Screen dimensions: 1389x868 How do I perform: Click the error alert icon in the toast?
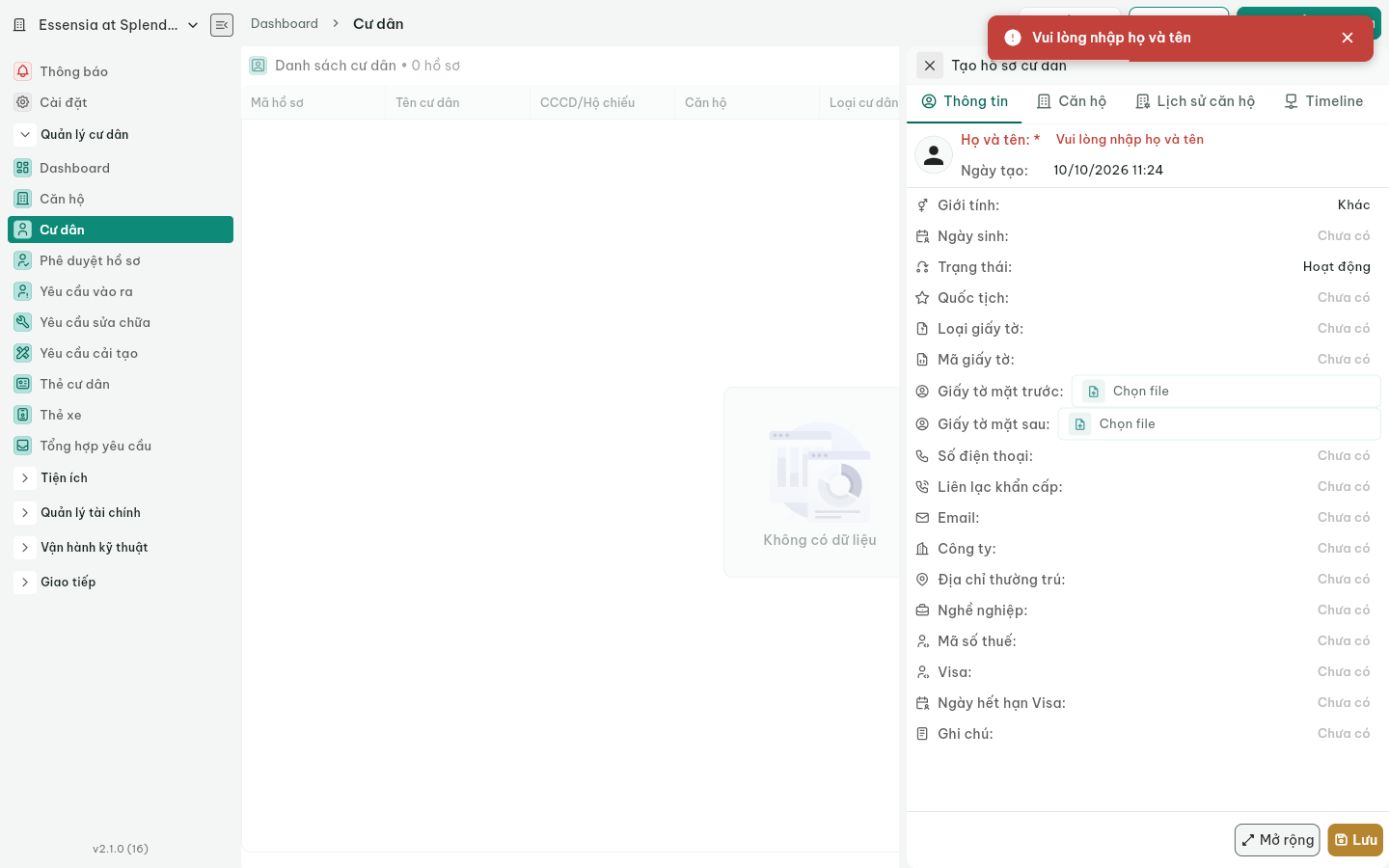click(1013, 38)
